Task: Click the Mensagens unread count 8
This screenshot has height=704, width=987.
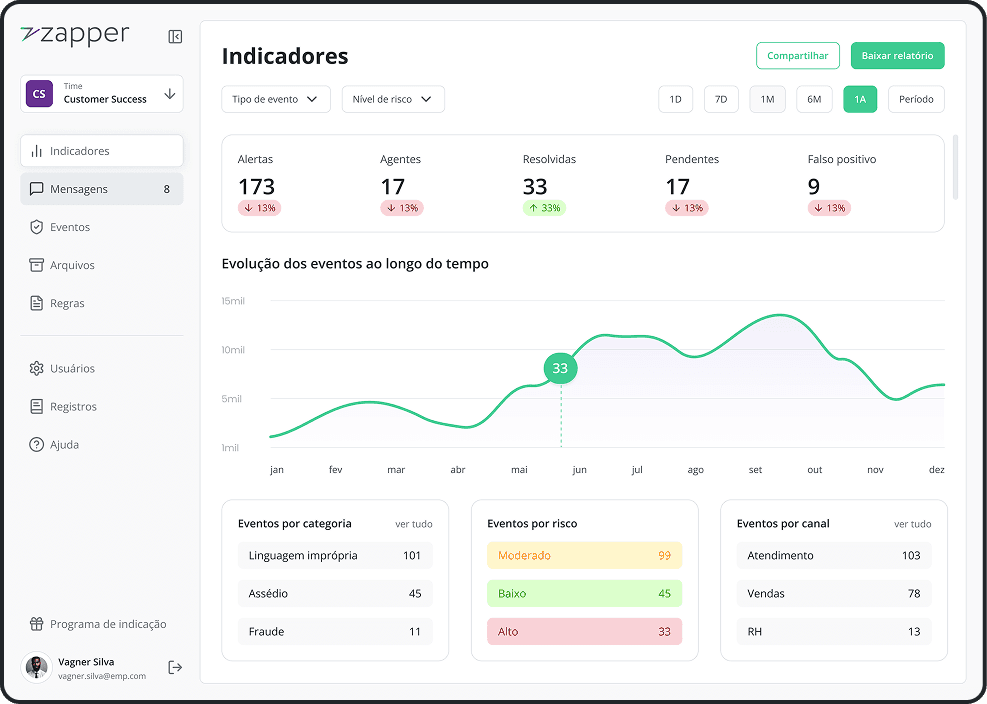Action: (x=166, y=189)
